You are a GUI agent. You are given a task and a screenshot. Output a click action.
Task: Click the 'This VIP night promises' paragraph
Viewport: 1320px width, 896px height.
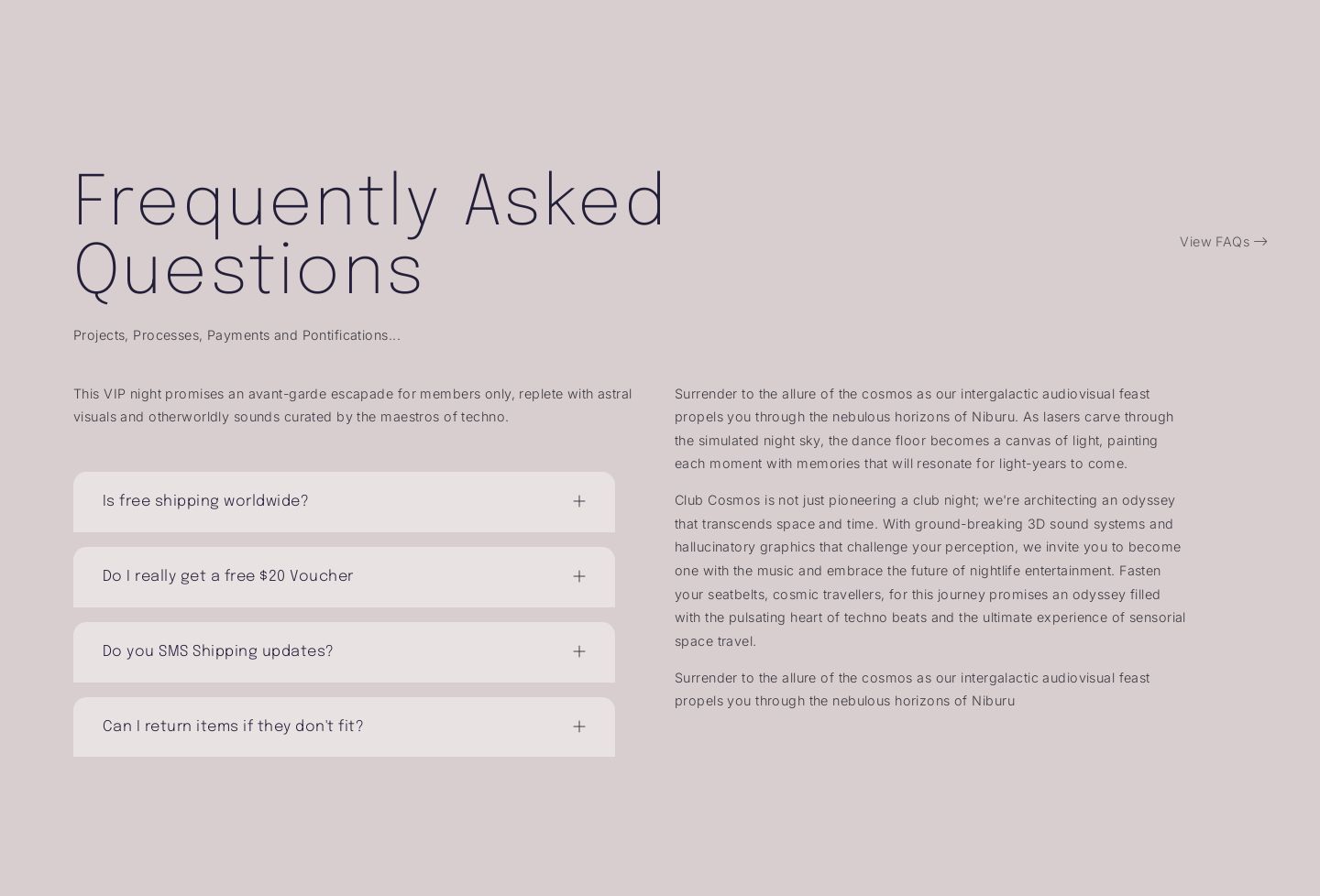(x=352, y=405)
